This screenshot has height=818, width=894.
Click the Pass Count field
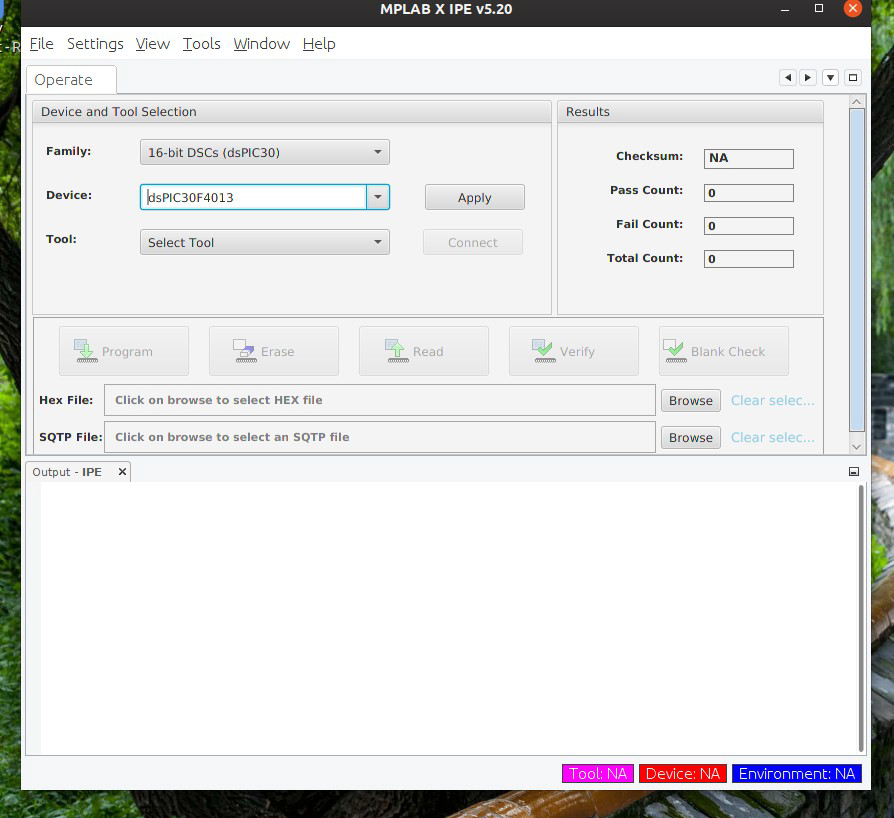(x=749, y=193)
